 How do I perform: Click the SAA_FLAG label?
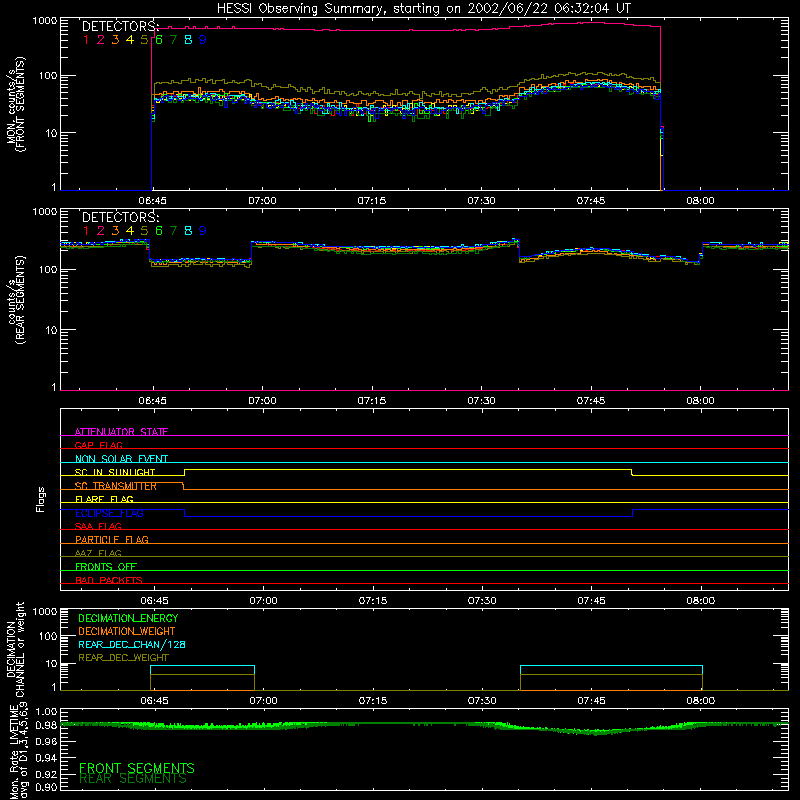pos(98,526)
